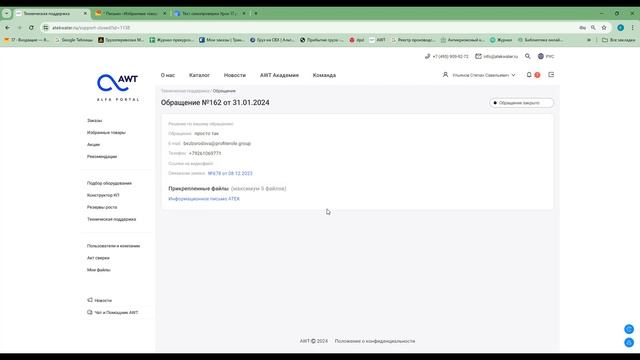Click the e-mail value bezborodova@profitensle.group

point(217,143)
